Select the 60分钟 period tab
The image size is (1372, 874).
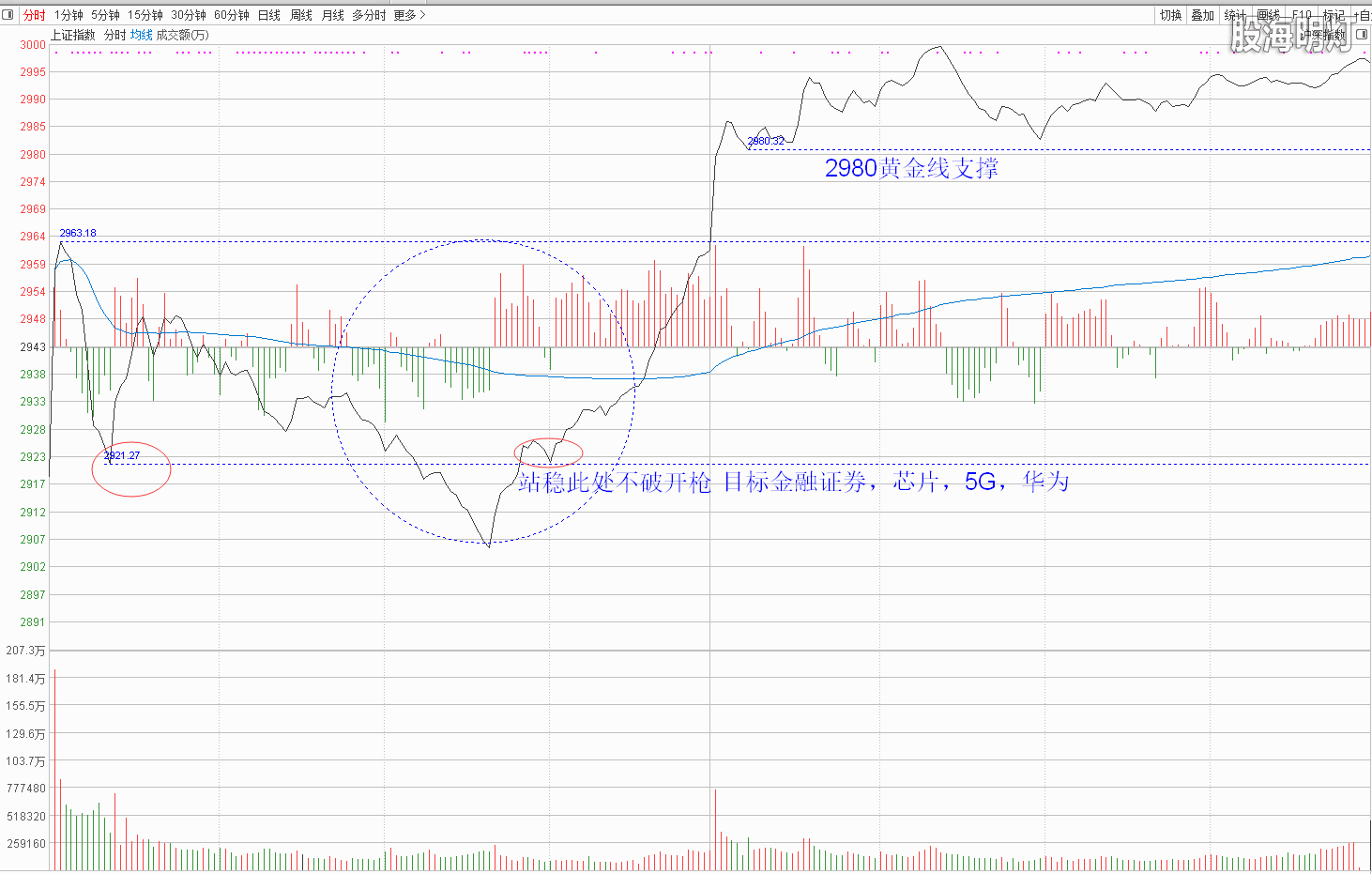[232, 15]
